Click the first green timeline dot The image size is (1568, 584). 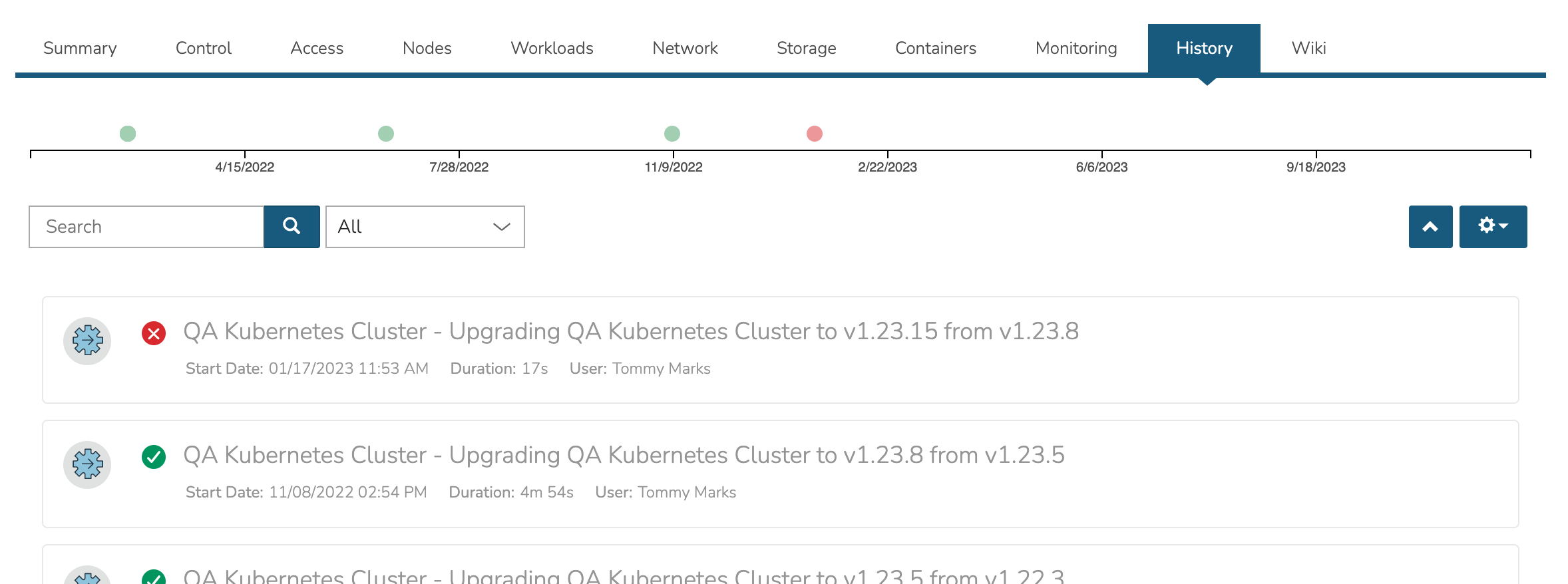(128, 134)
